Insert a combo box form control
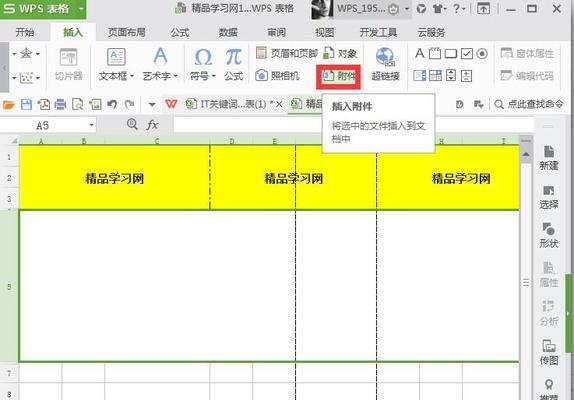 [435, 76]
